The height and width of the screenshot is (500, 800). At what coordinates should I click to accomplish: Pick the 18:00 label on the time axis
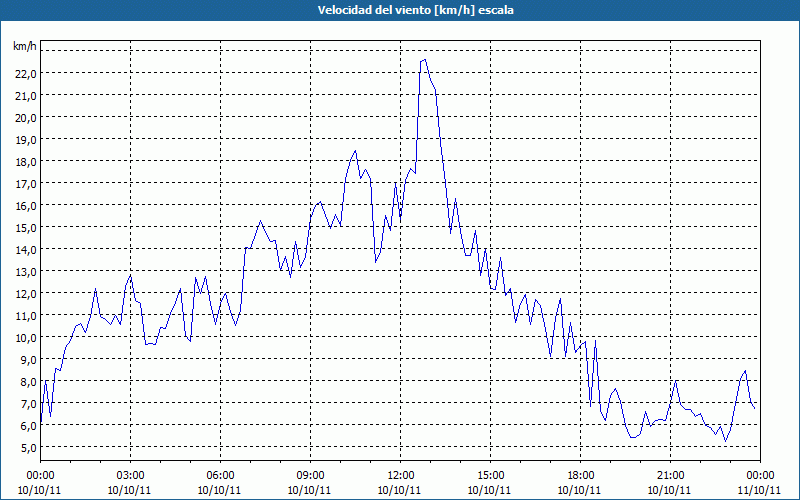[581, 475]
